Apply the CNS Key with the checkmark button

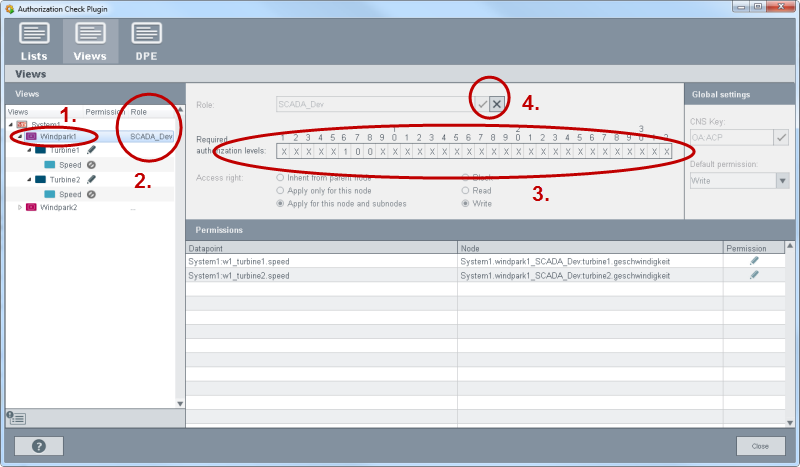[x=781, y=137]
